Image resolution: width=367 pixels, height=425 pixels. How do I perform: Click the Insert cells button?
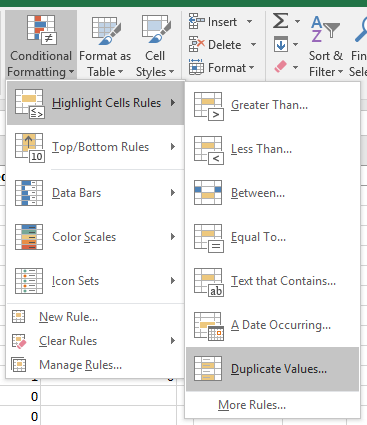(213, 22)
